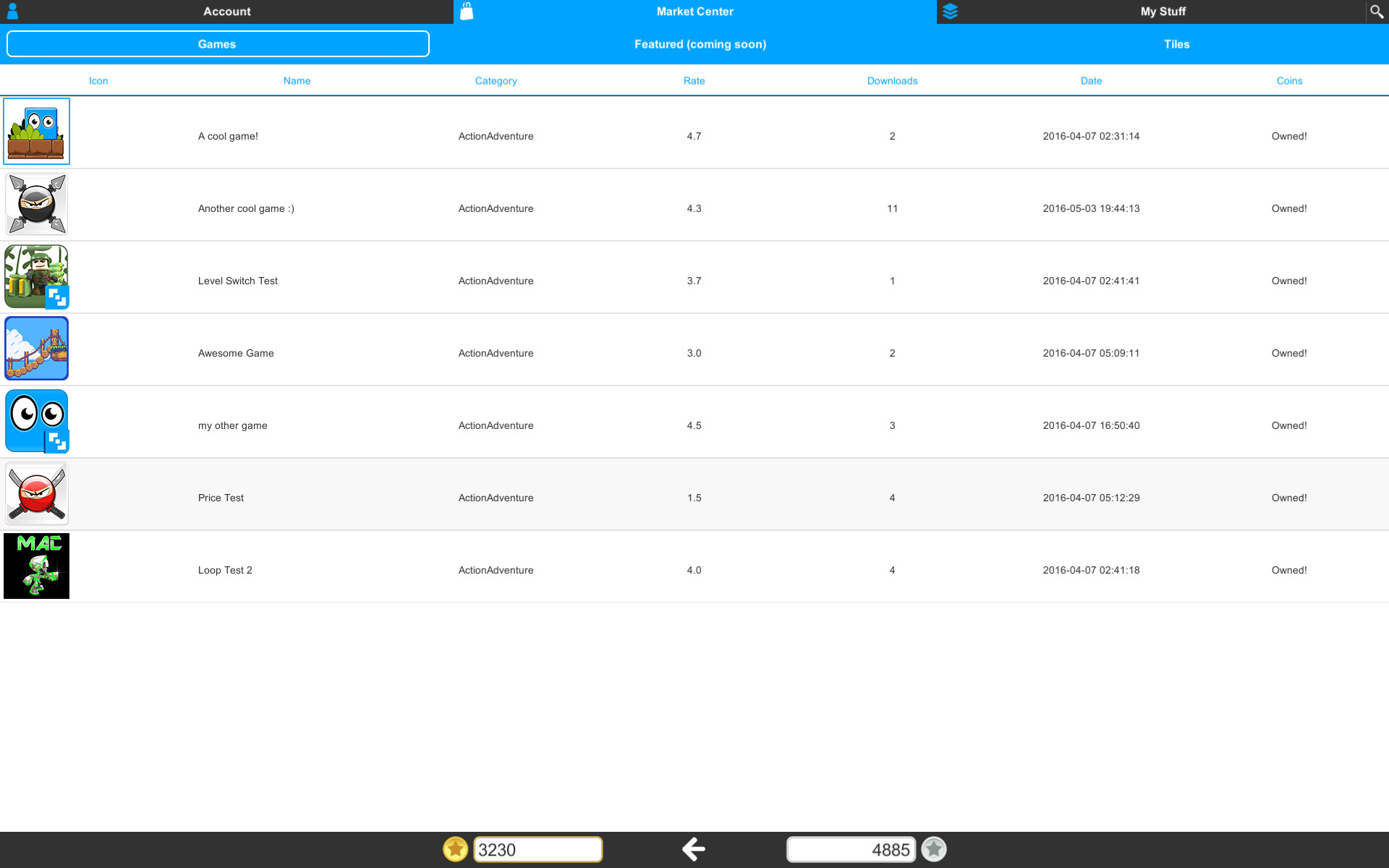This screenshot has height=868, width=1389.
Task: Select the My Stuff layers icon
Action: pos(950,11)
